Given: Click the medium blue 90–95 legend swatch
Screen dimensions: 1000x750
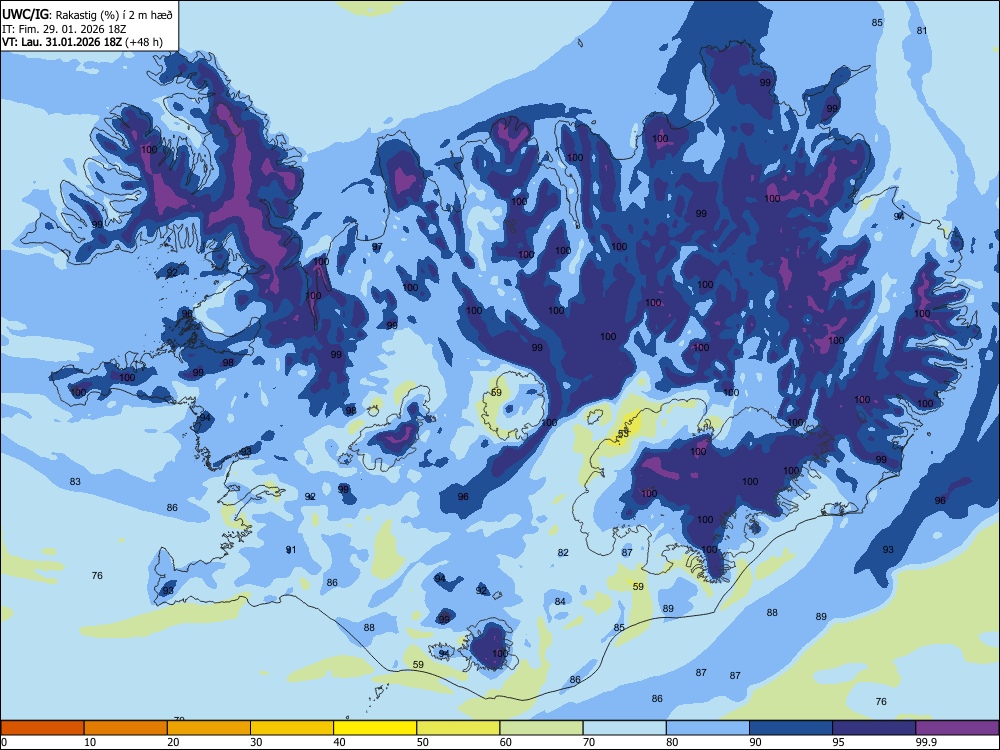Looking at the screenshot, I should click(791, 728).
